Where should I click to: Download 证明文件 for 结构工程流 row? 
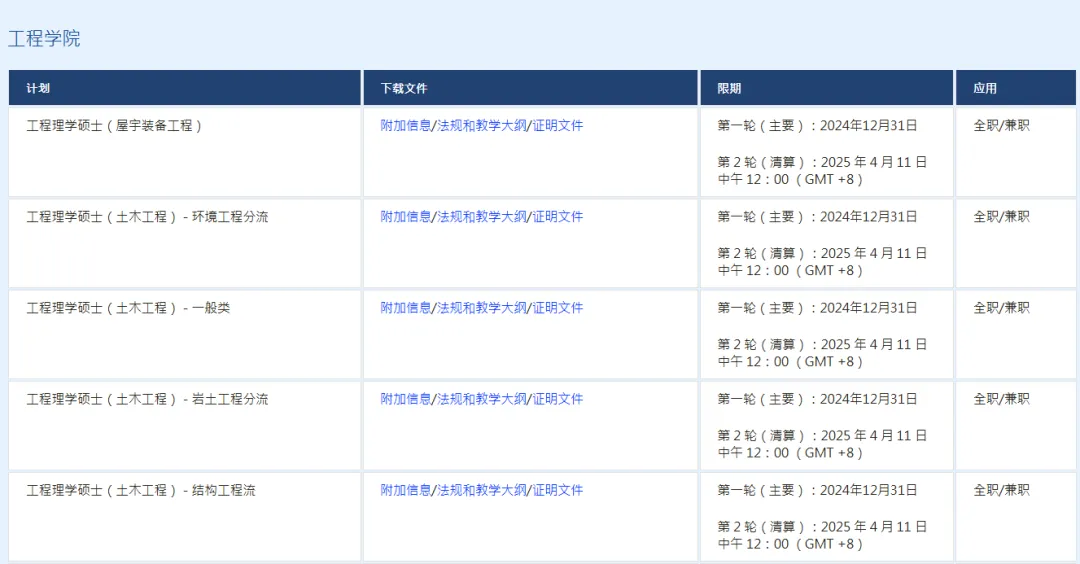(558, 490)
